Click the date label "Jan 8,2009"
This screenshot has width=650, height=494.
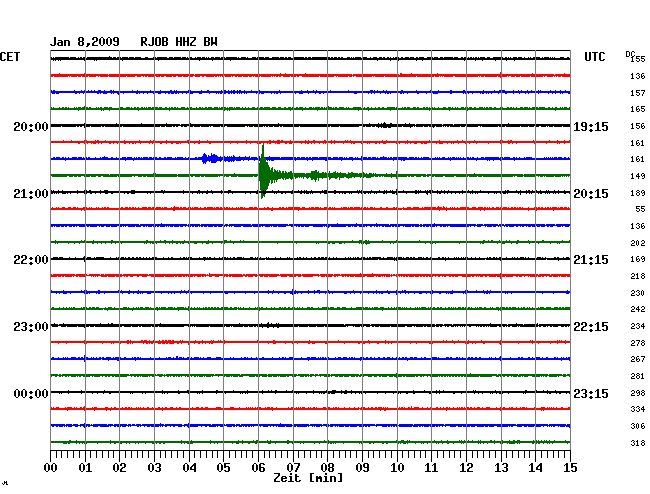coord(85,42)
